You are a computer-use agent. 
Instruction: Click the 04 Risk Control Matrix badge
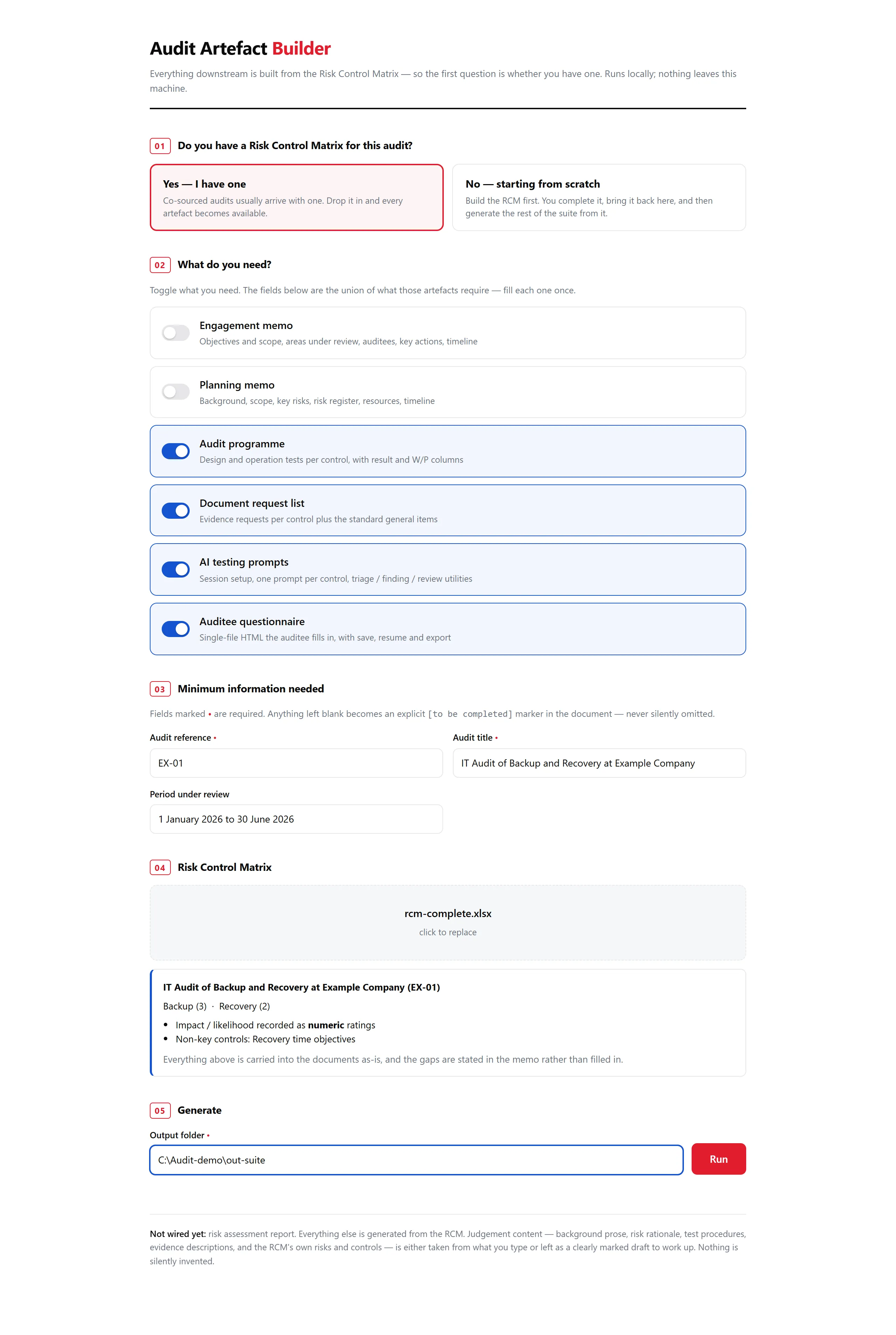tap(160, 867)
